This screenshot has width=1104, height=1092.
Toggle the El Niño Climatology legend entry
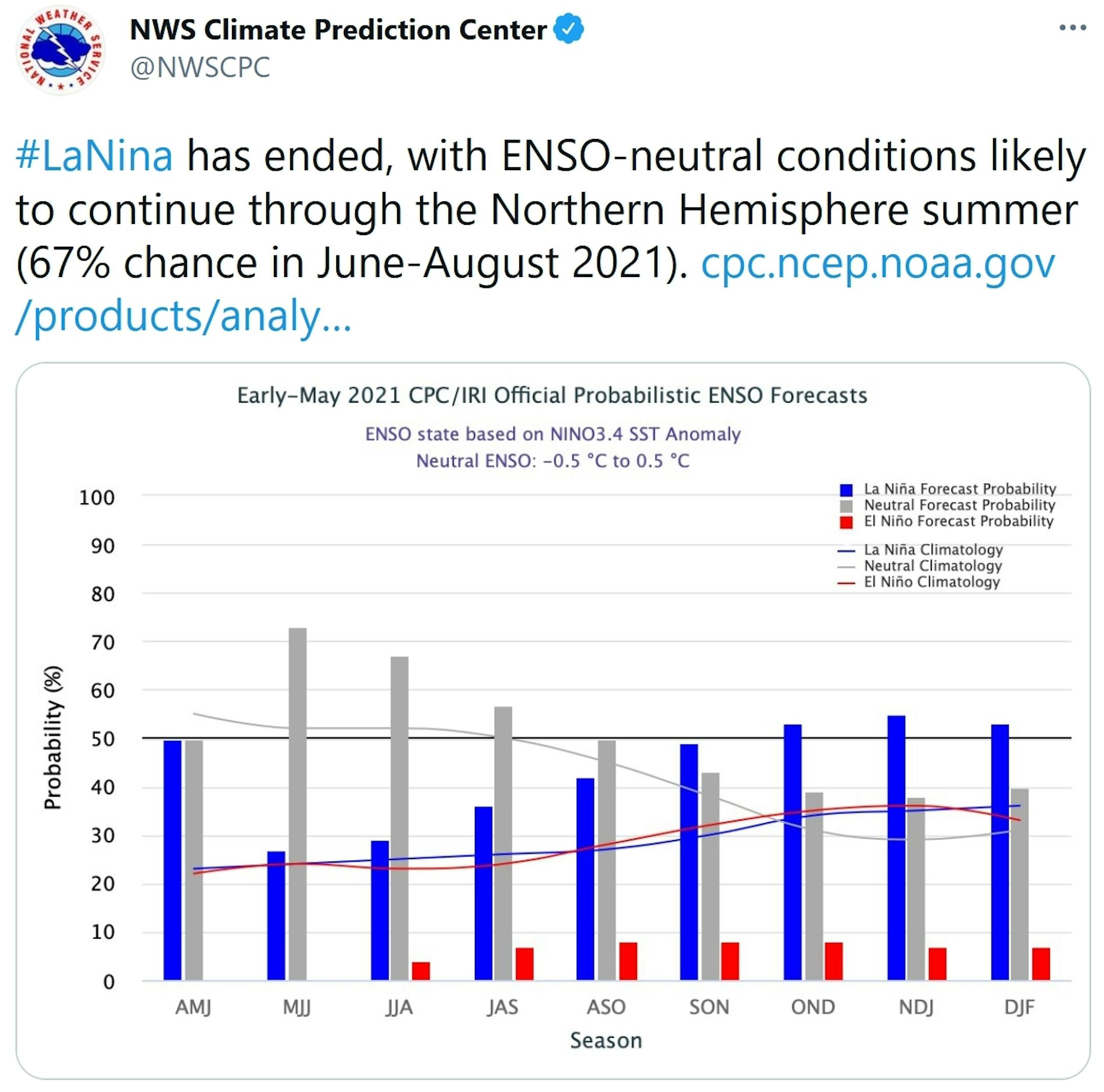(931, 582)
